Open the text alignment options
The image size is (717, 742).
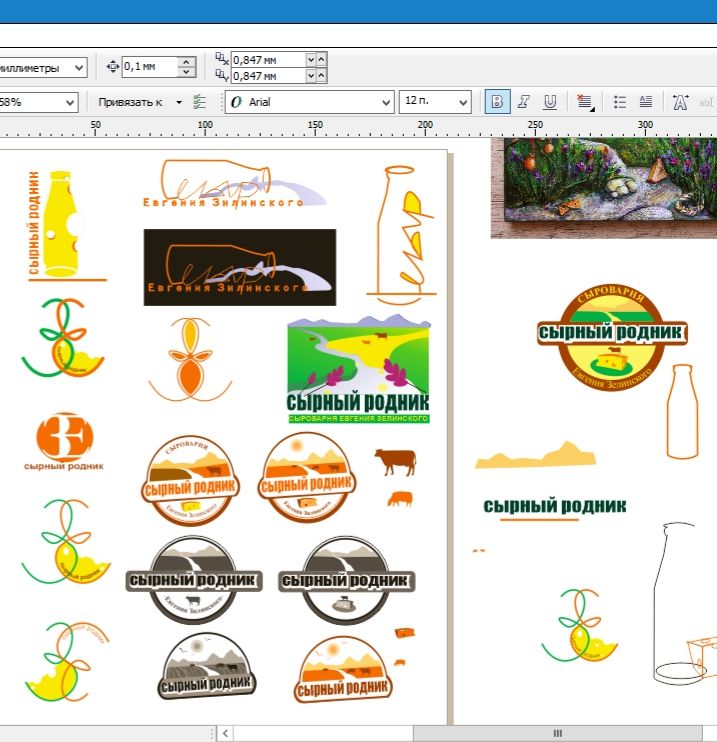pos(585,102)
